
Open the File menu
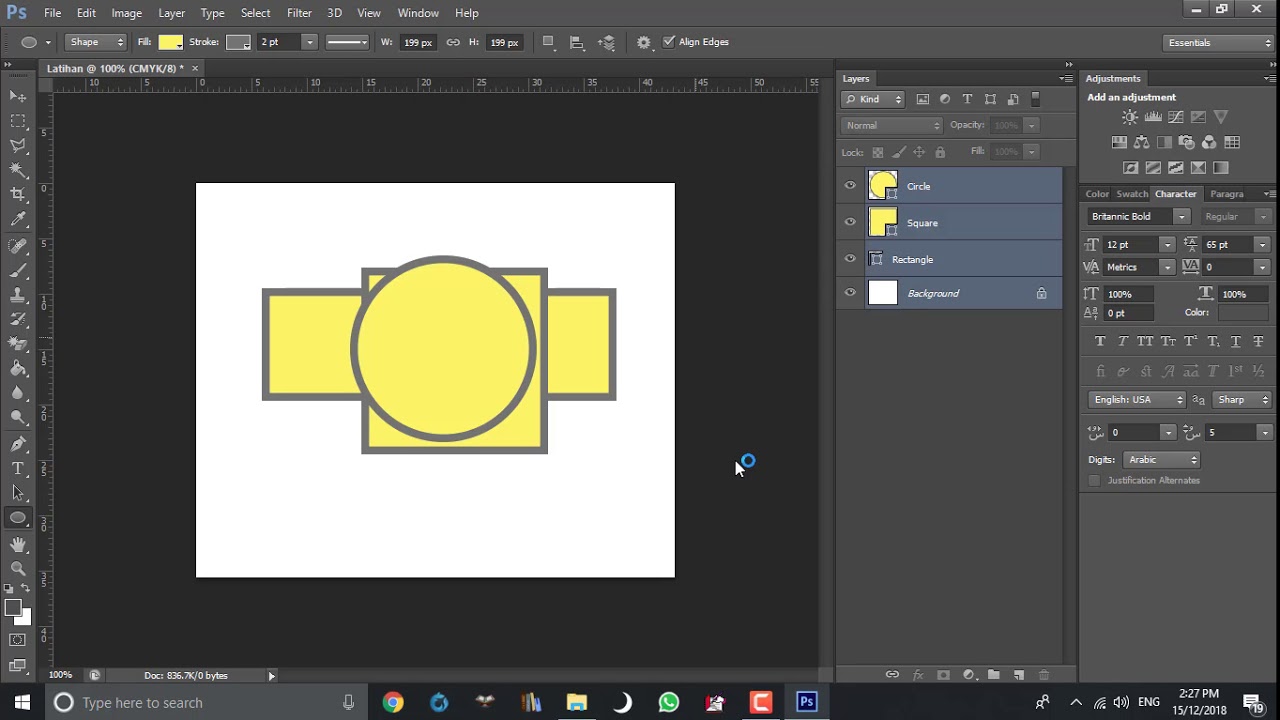52,13
